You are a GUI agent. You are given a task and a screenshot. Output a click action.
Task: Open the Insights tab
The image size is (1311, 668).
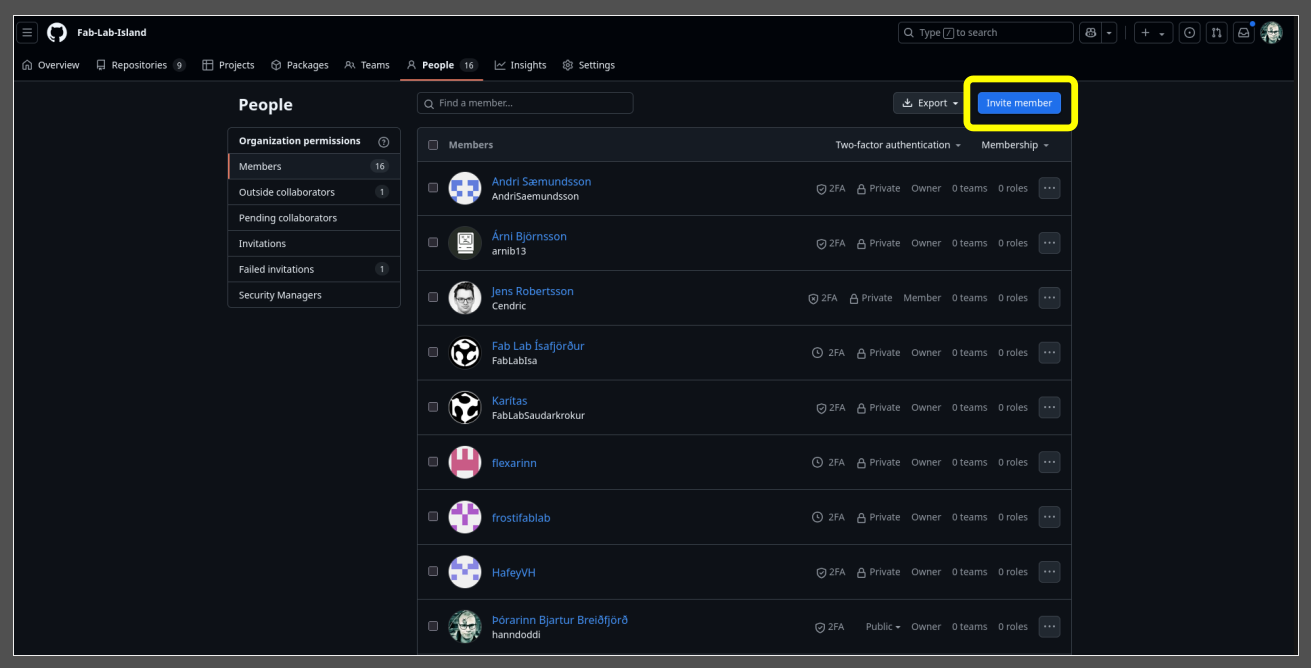(520, 65)
